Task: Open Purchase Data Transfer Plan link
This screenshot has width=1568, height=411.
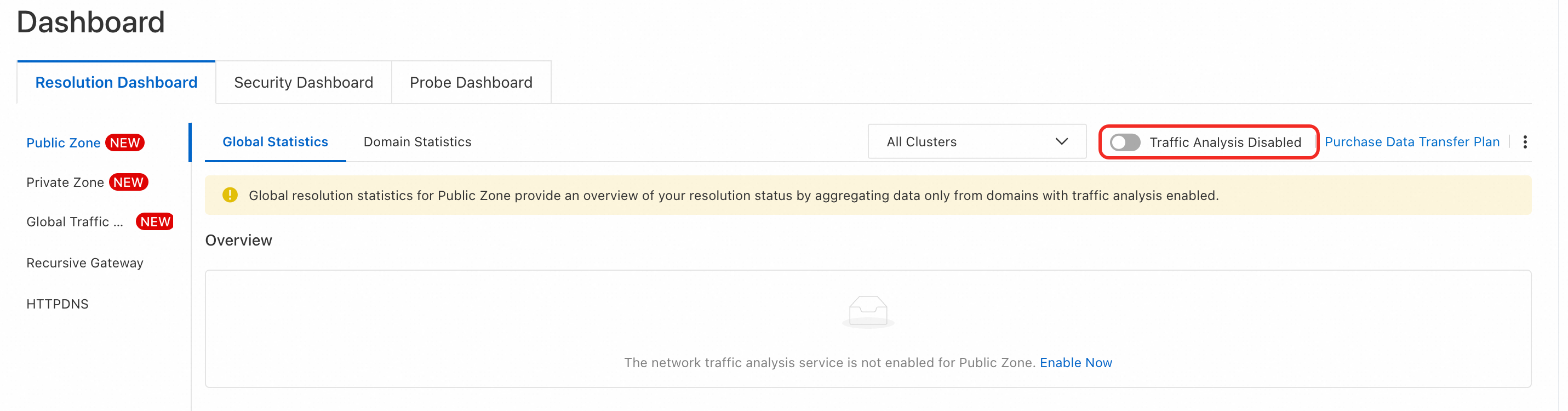Action: 1411,142
